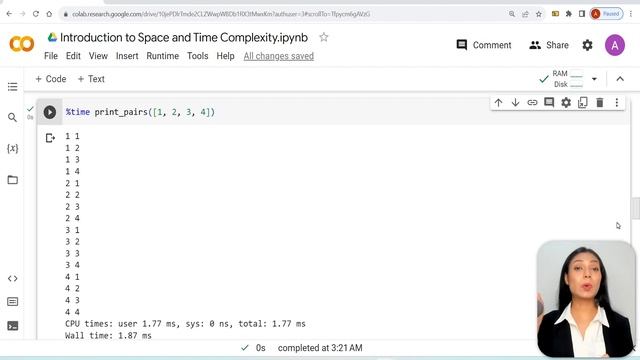640x360 pixels.
Task: View RAM and Disk resource indicator
Action: [x=567, y=79]
